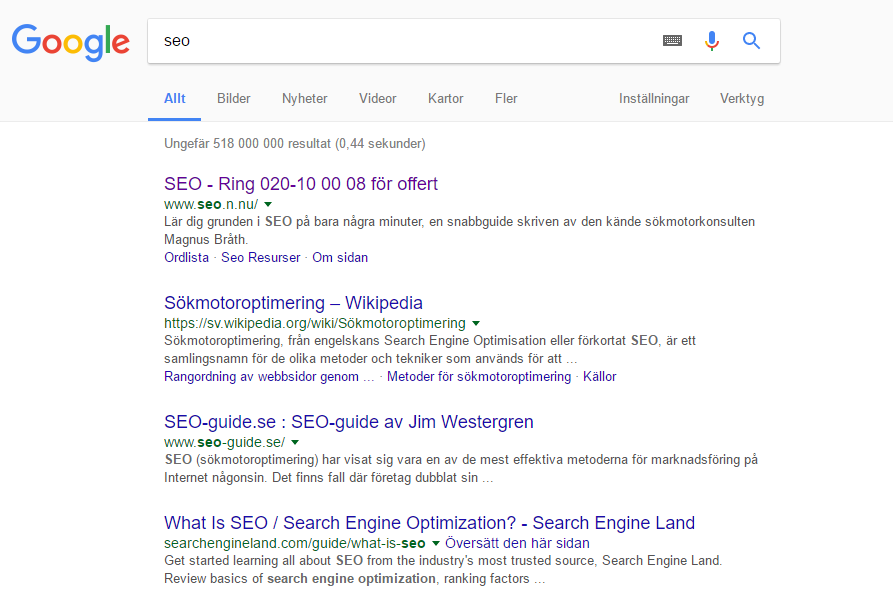Open the Videor tab
The height and width of the screenshot is (601, 893).
378,99
